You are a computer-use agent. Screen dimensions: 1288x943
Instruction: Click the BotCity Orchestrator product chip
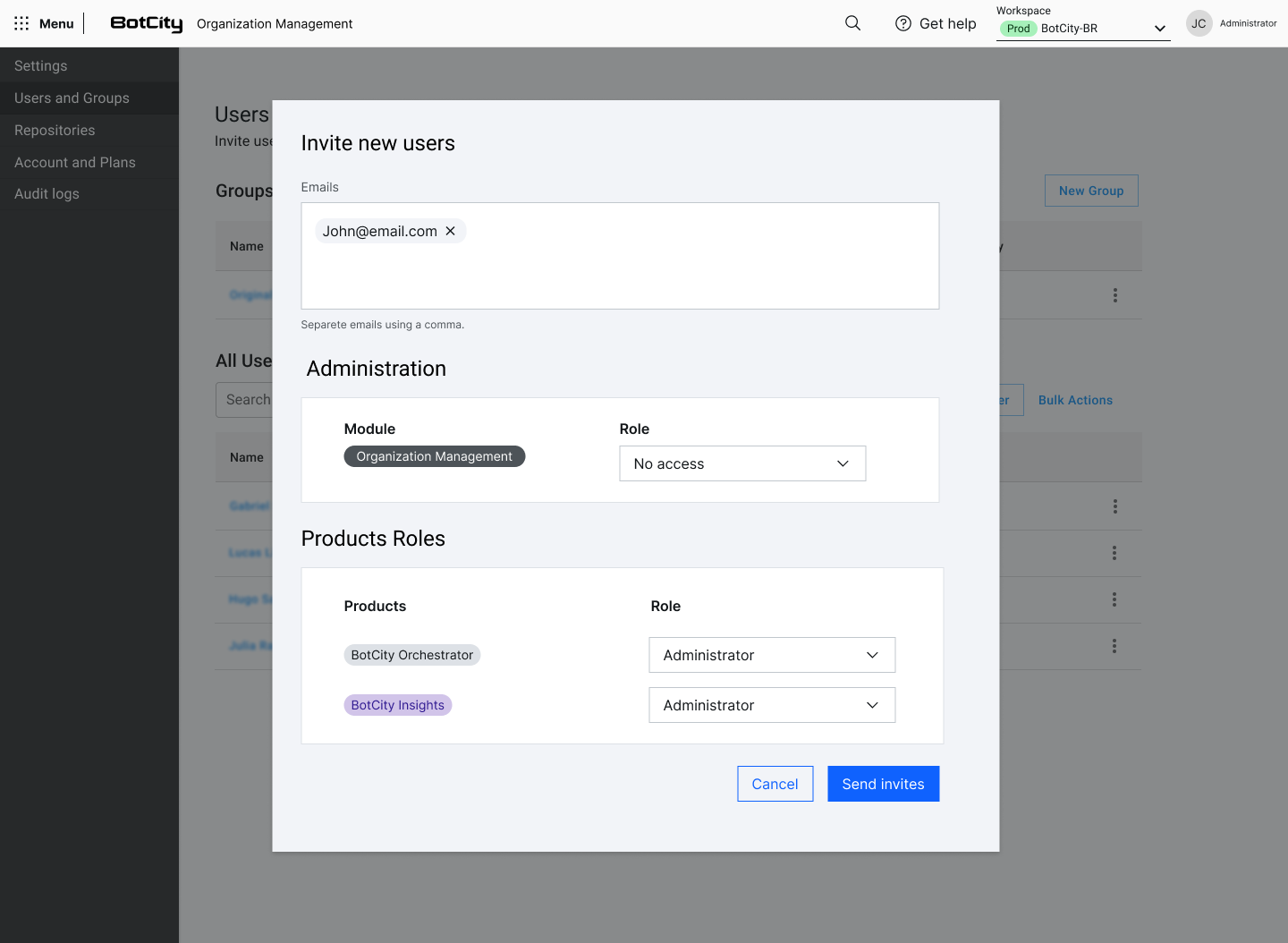(411, 655)
